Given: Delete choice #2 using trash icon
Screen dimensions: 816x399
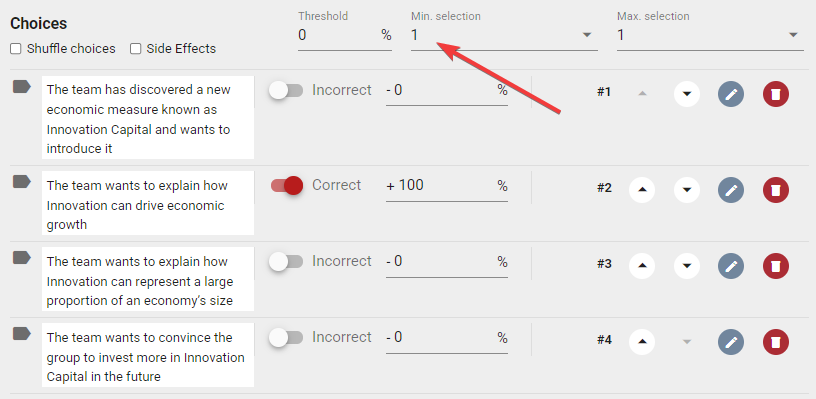Looking at the screenshot, I should (775, 190).
